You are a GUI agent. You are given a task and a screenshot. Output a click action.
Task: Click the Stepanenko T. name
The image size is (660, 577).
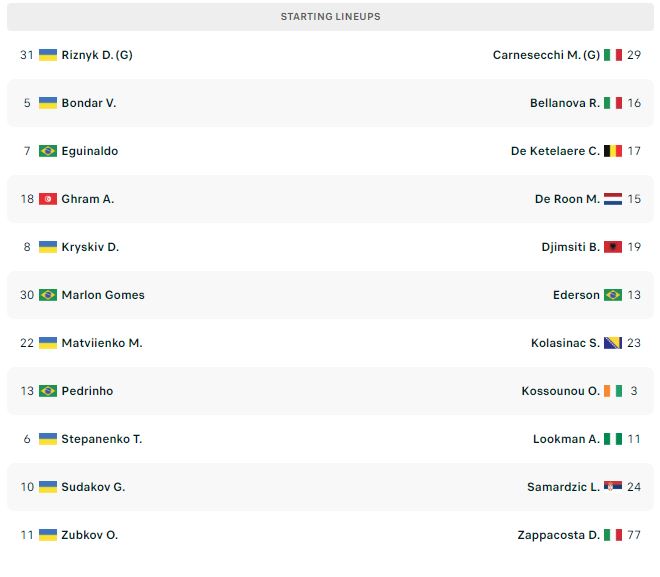[x=101, y=439]
